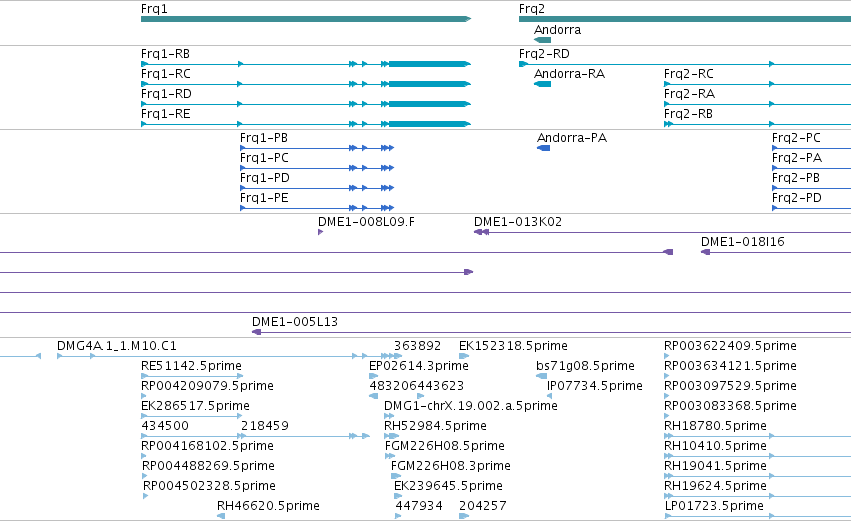
Task: Select the RP004502328.5prime label
Action: tap(209, 486)
